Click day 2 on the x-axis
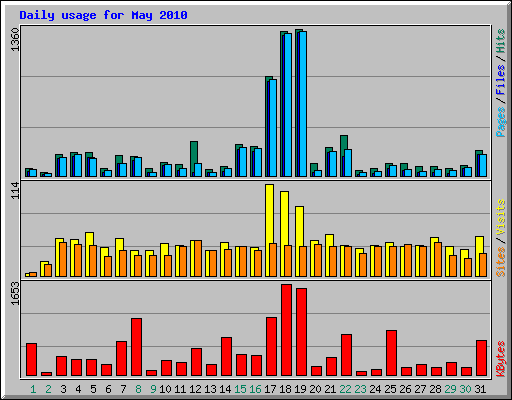 48,389
